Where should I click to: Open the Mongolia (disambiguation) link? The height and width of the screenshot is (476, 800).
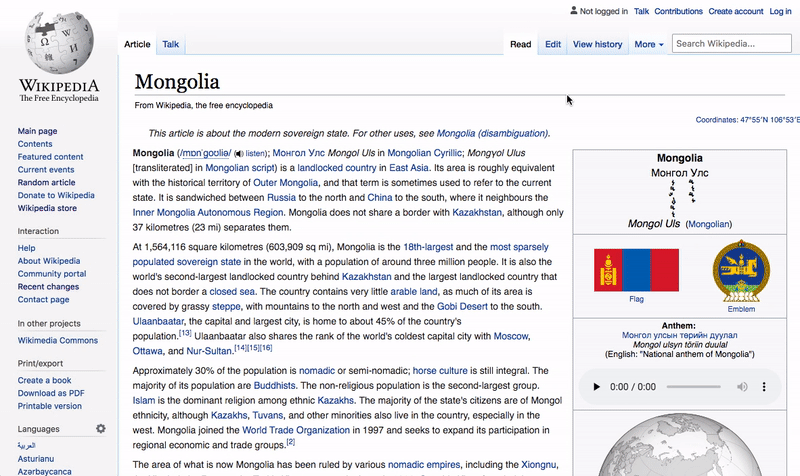pyautogui.click(x=492, y=133)
